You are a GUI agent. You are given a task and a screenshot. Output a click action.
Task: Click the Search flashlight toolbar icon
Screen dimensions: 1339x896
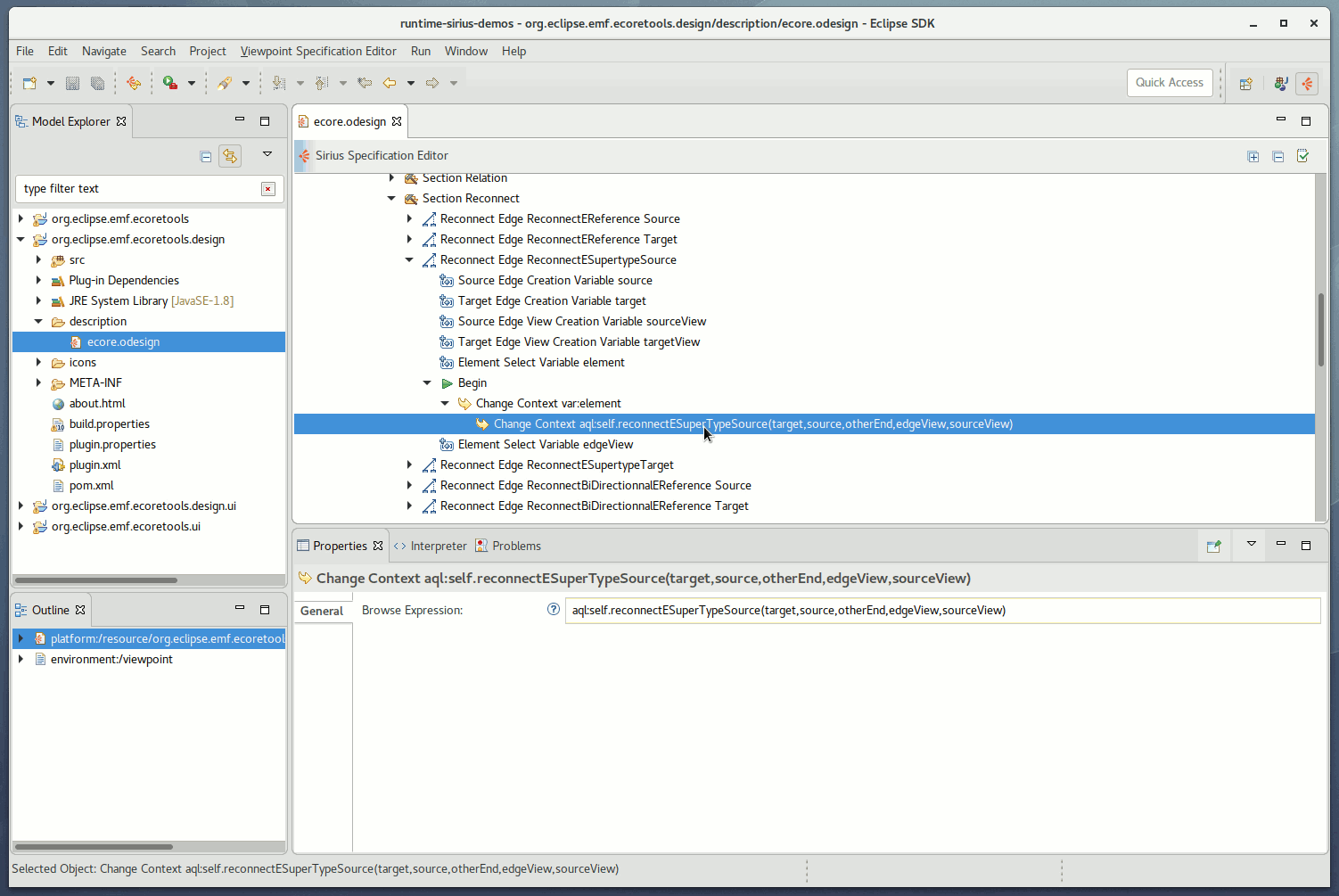[x=224, y=83]
